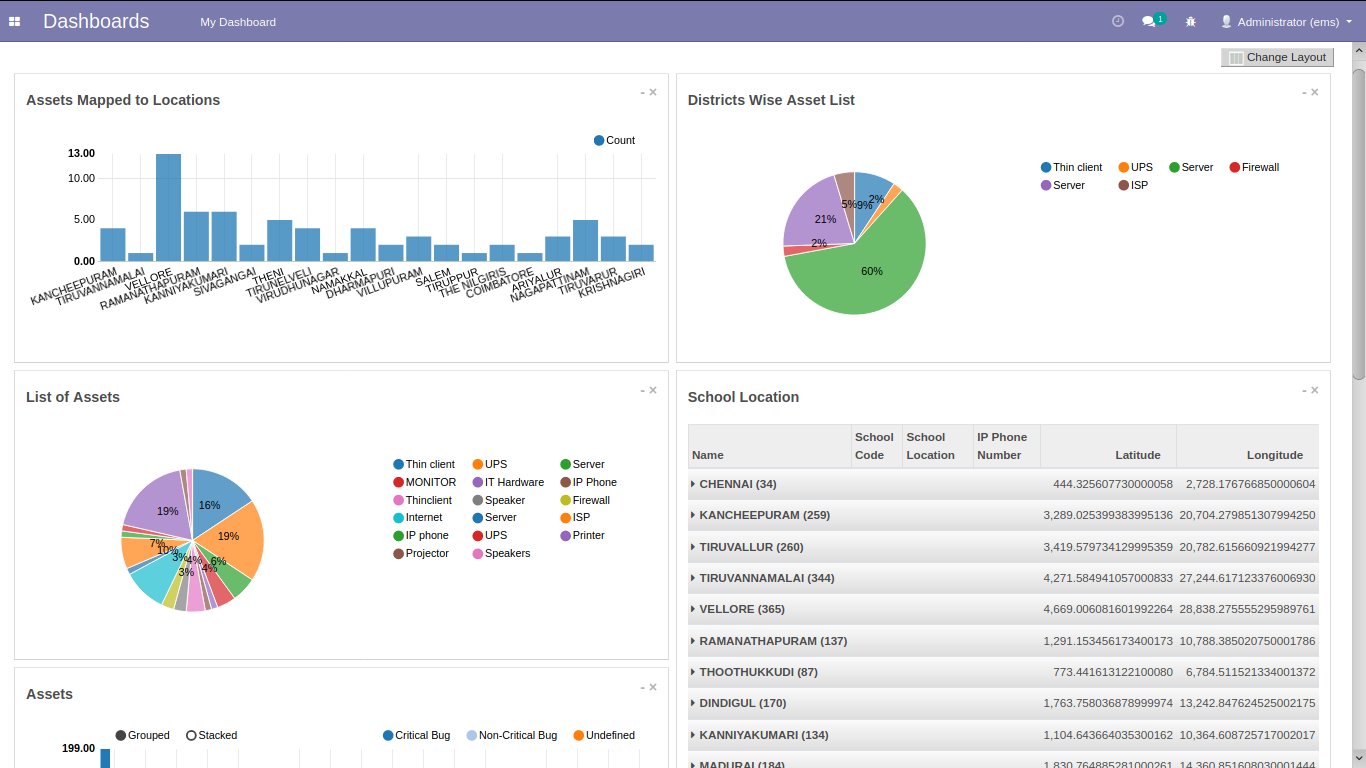Open the debug bug icon

(x=1191, y=21)
